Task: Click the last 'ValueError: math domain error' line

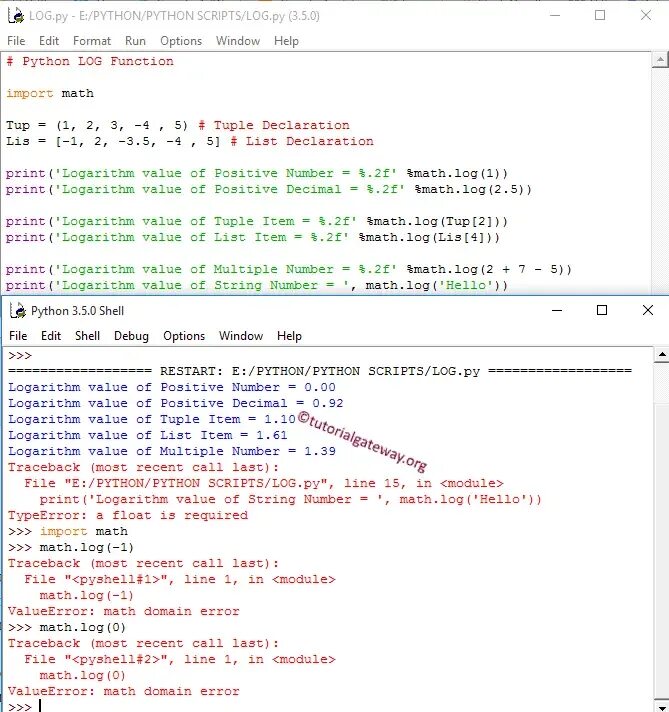Action: [124, 691]
